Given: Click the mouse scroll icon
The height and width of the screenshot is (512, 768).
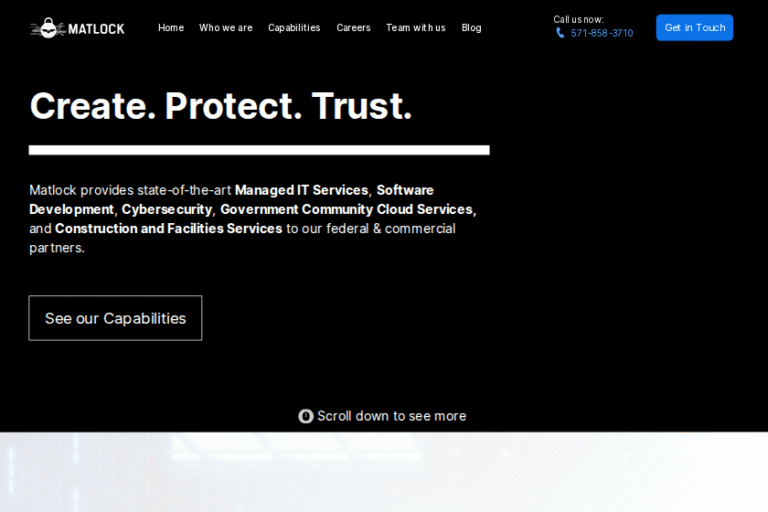Looking at the screenshot, I should point(306,416).
